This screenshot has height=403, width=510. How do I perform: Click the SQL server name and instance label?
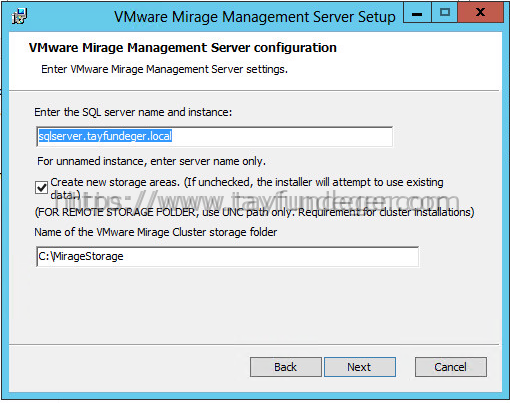tap(133, 112)
